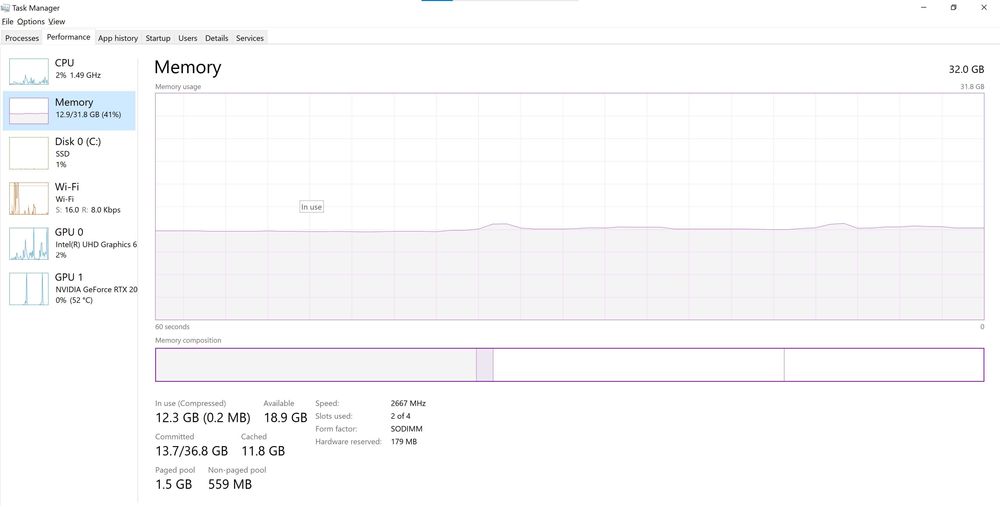The height and width of the screenshot is (507, 1000).
Task: Click the GPU 1 mini graph thumbnail
Action: [29, 289]
